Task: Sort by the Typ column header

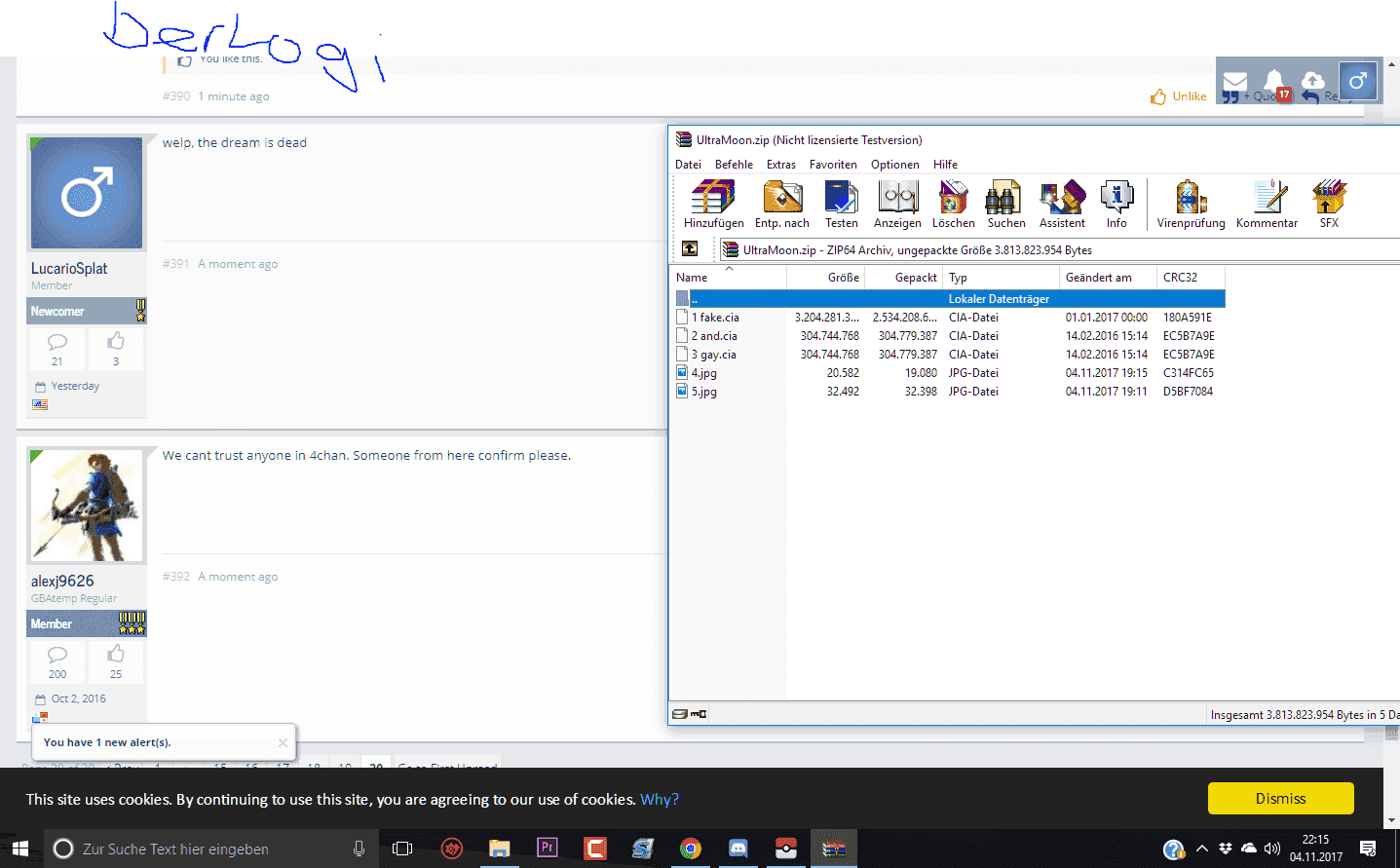Action: [x=1001, y=278]
